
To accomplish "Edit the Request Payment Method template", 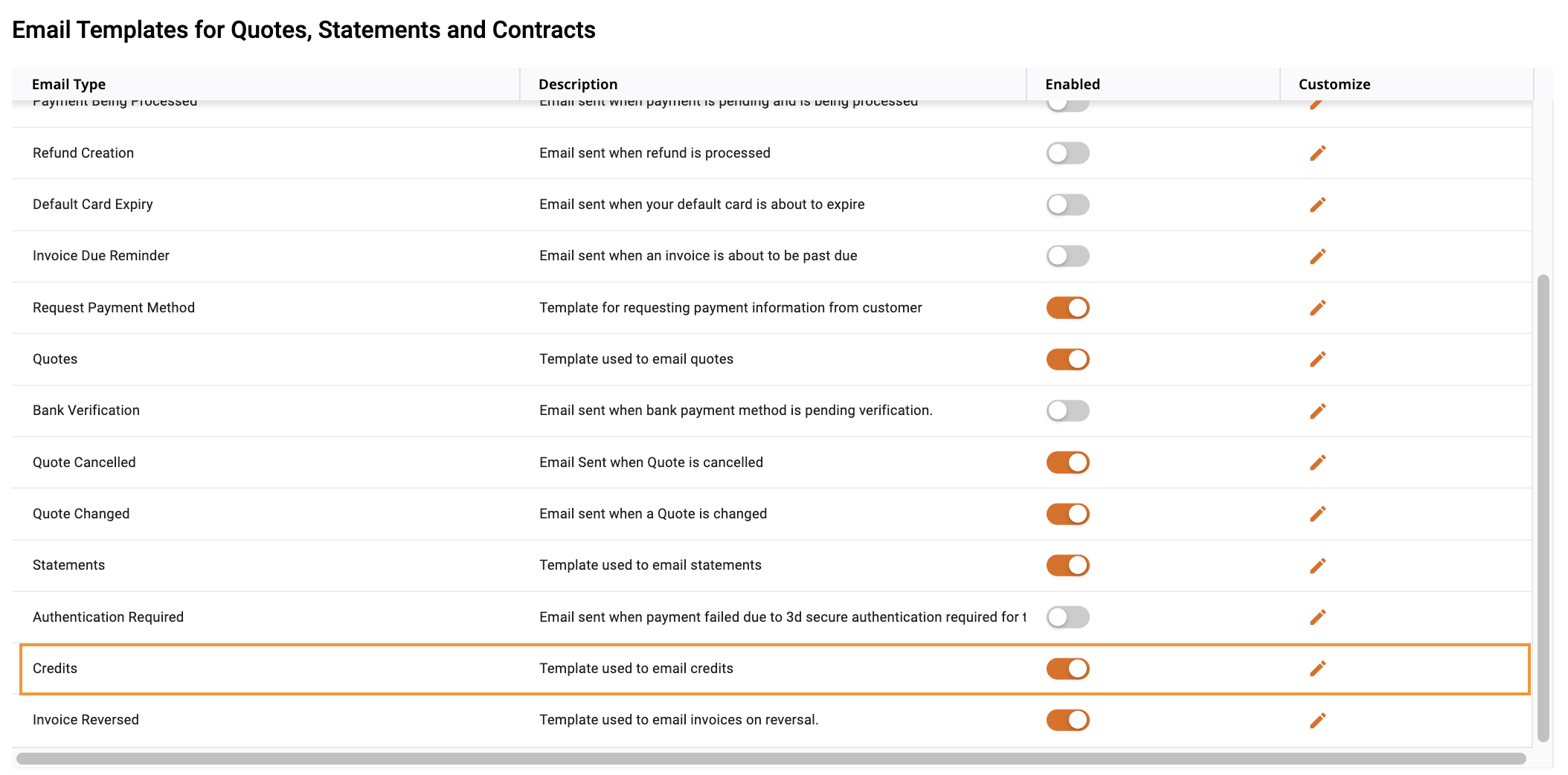I will coord(1317,308).
